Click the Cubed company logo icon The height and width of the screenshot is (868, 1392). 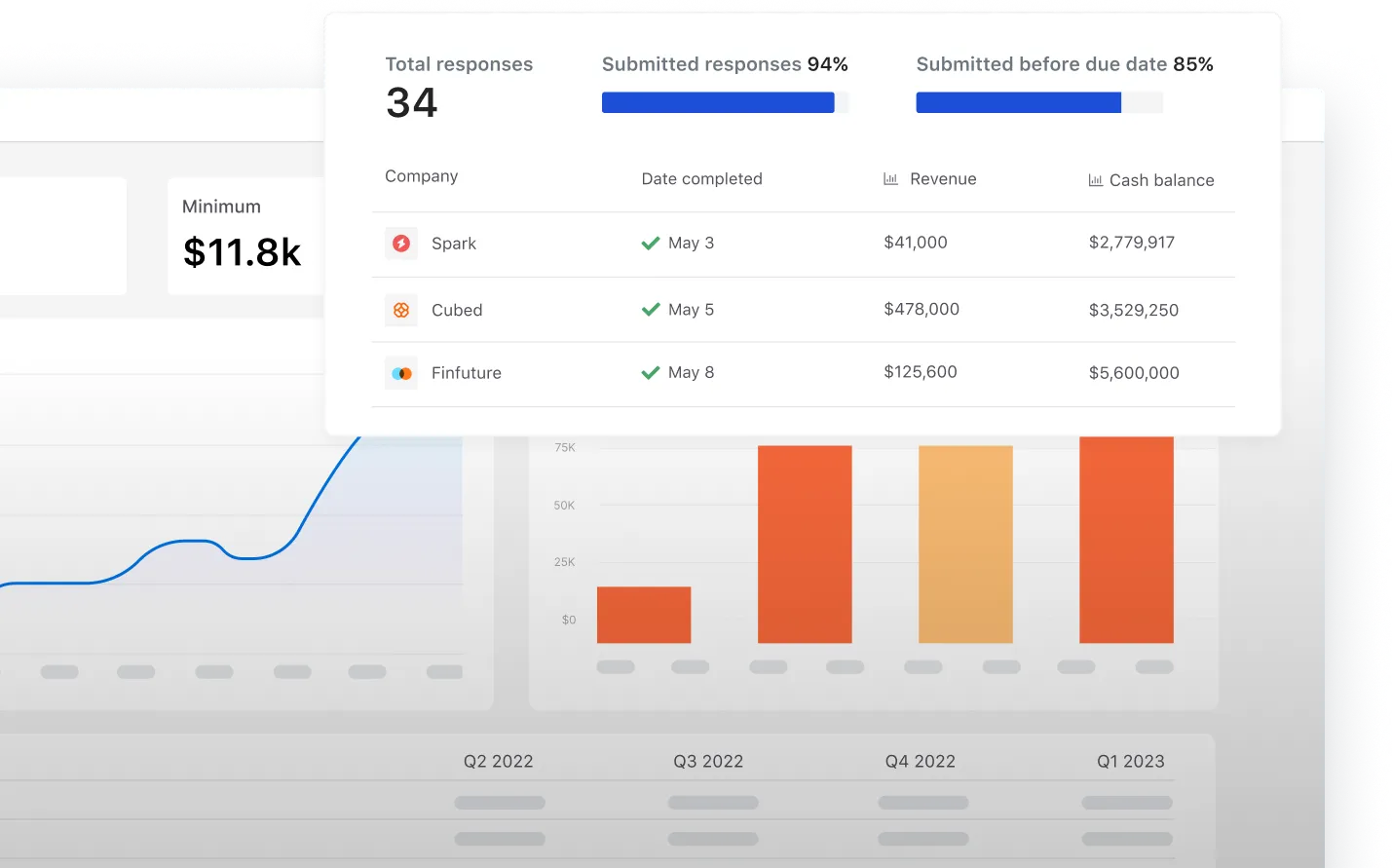(401, 310)
